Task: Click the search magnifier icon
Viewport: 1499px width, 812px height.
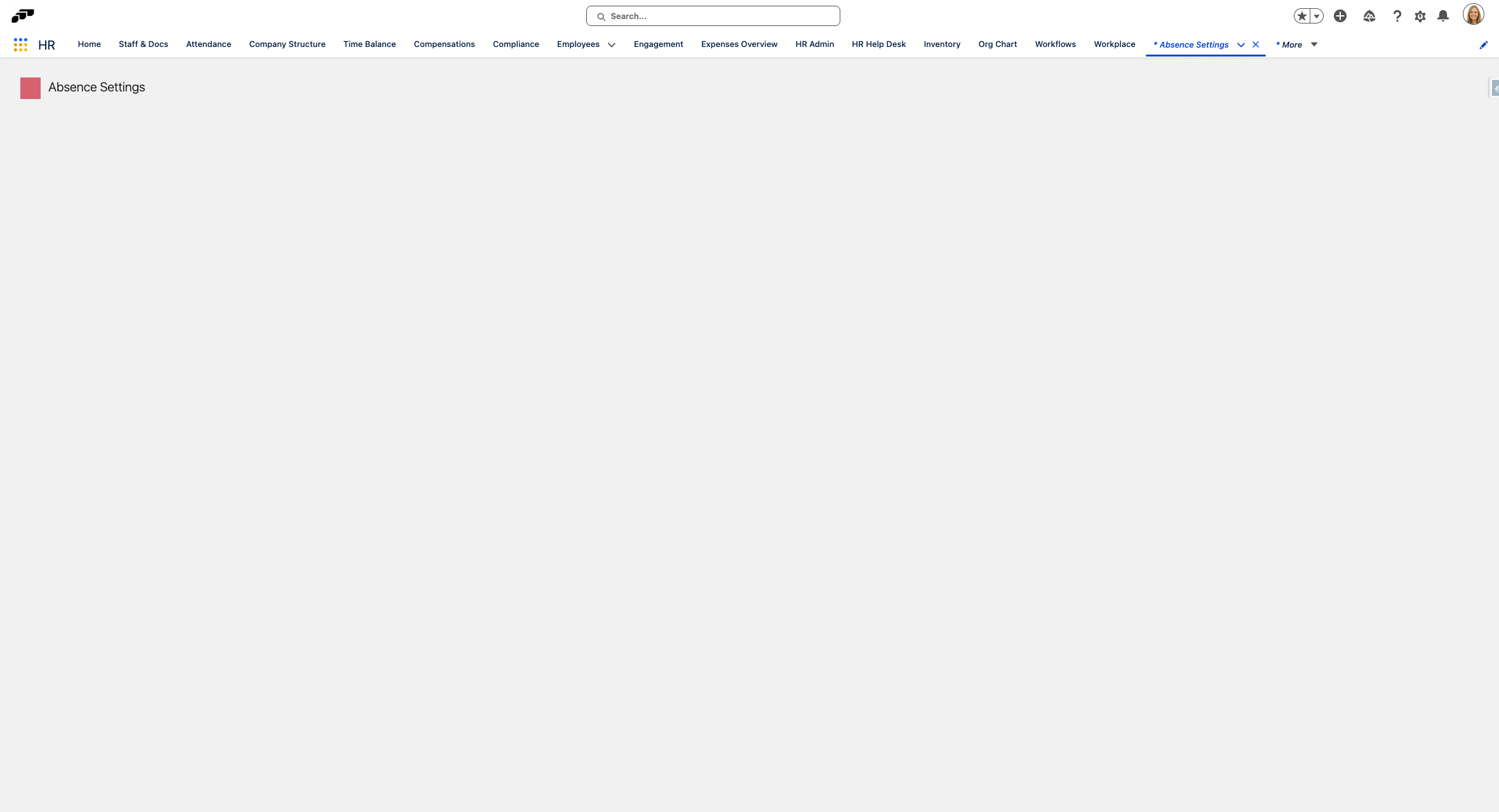Action: (601, 16)
